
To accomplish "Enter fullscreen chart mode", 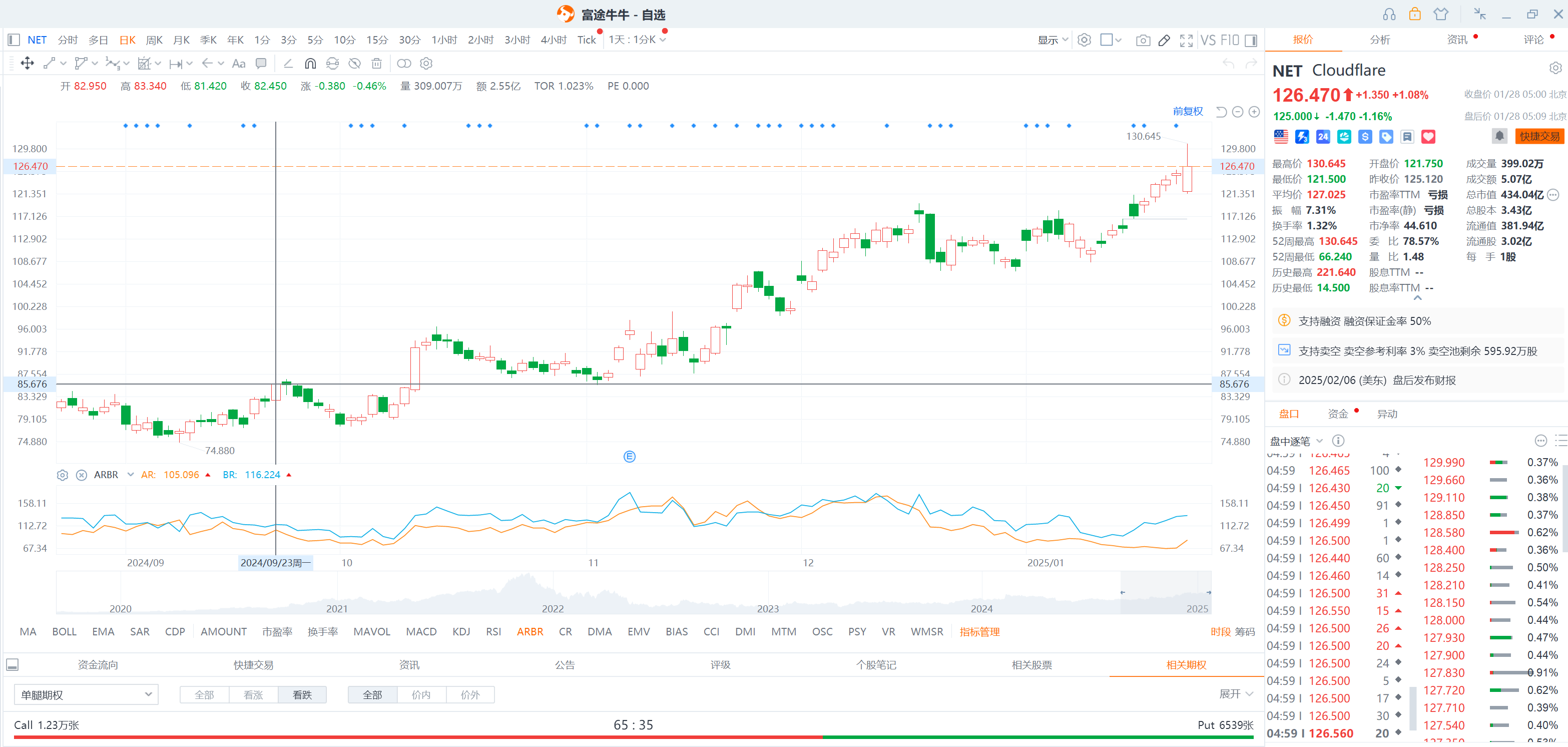I will (x=1186, y=40).
